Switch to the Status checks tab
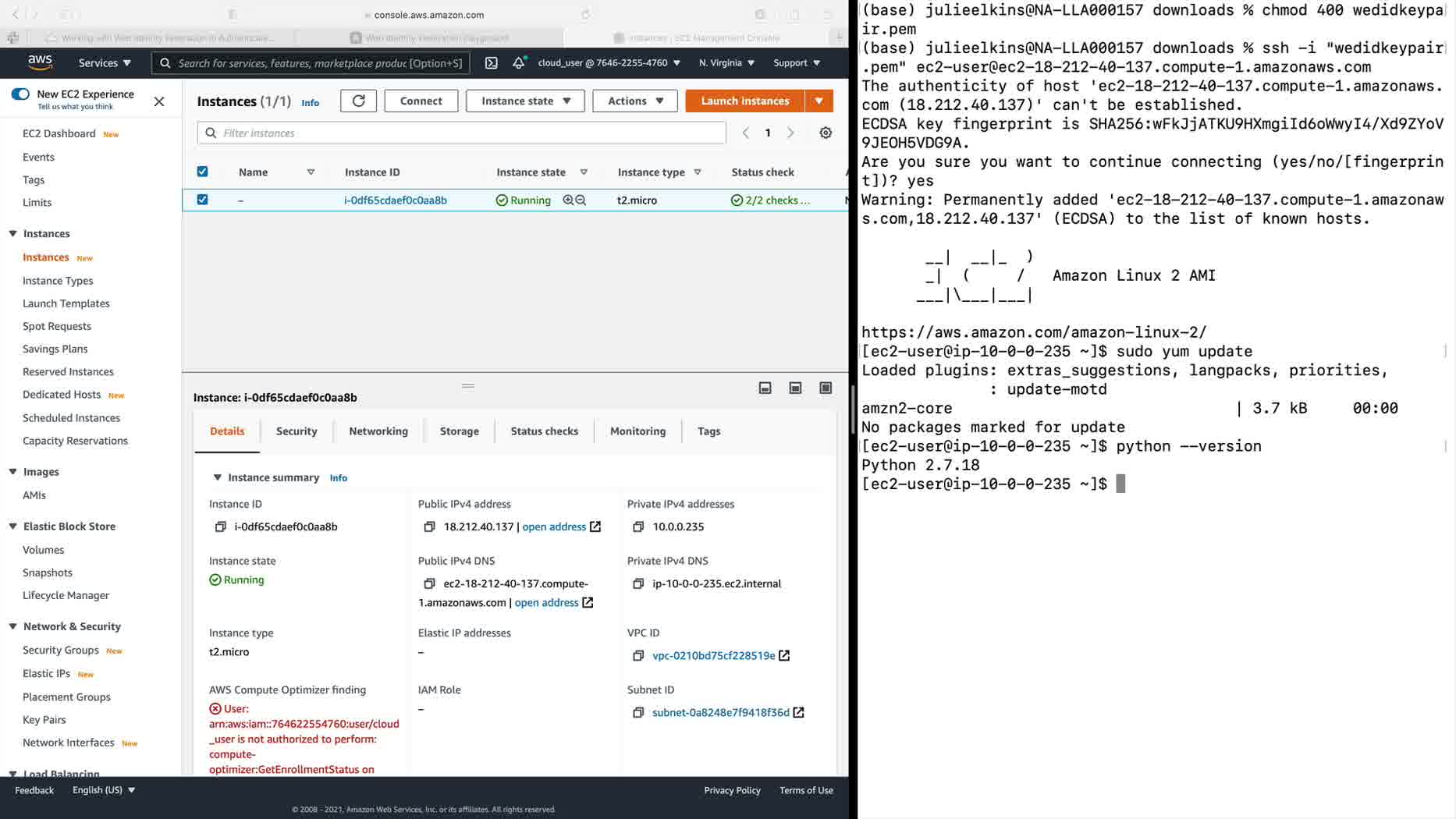 tap(545, 431)
